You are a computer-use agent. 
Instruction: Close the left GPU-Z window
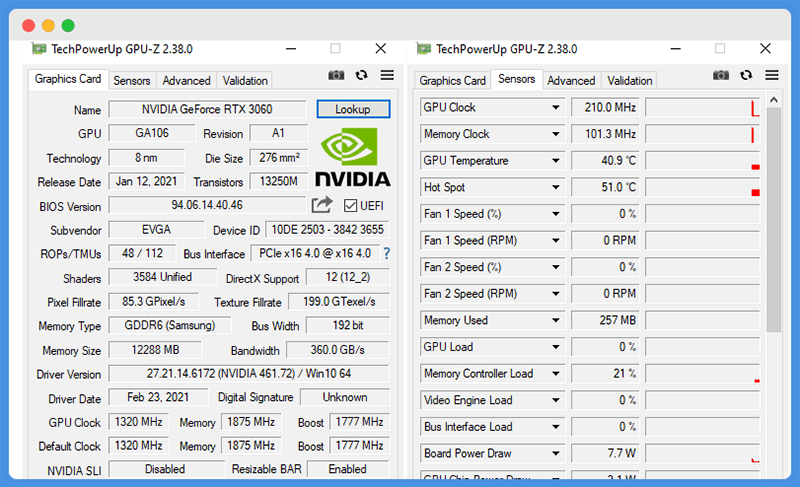click(381, 48)
